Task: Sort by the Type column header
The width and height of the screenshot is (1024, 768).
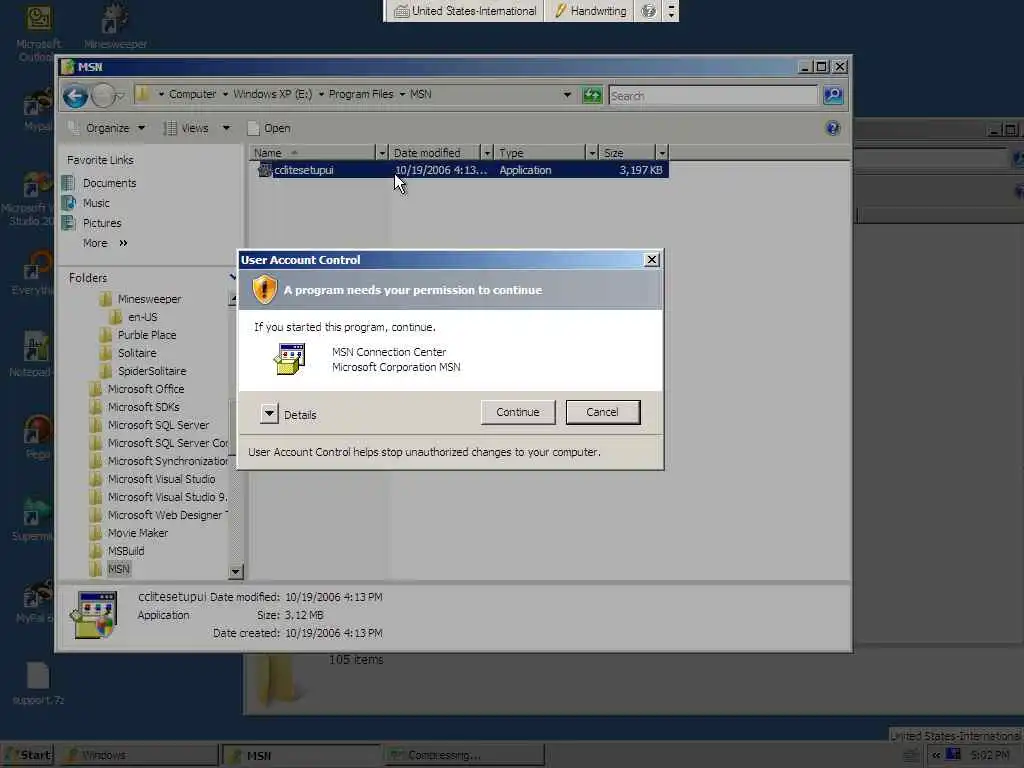Action: point(539,153)
